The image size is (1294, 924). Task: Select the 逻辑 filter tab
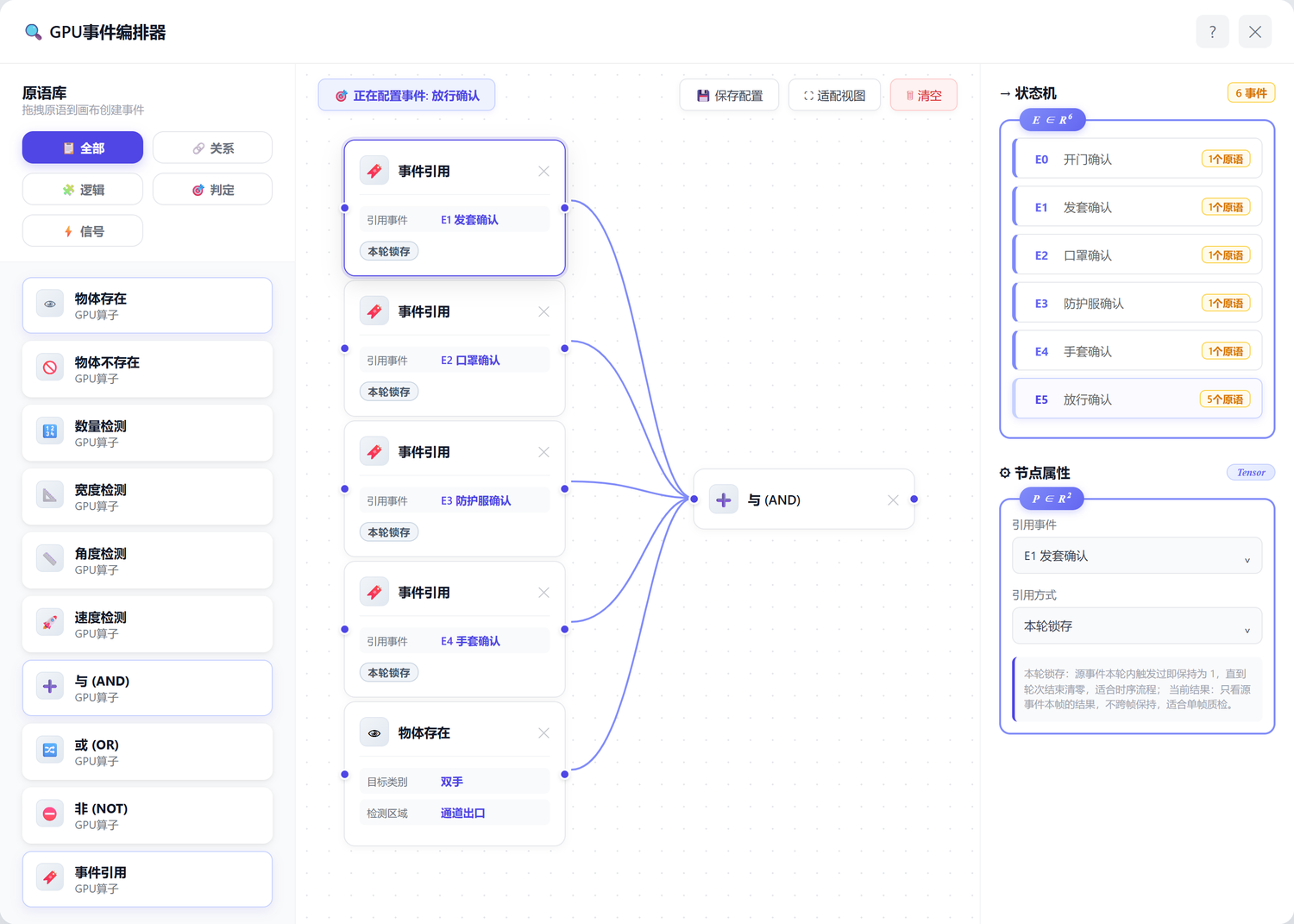[x=83, y=189]
